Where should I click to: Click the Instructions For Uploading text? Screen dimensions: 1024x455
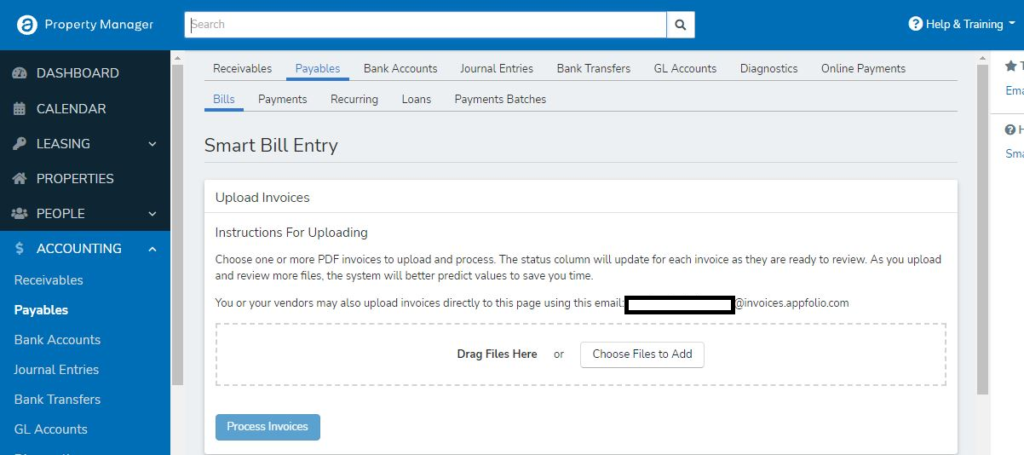tap(291, 232)
